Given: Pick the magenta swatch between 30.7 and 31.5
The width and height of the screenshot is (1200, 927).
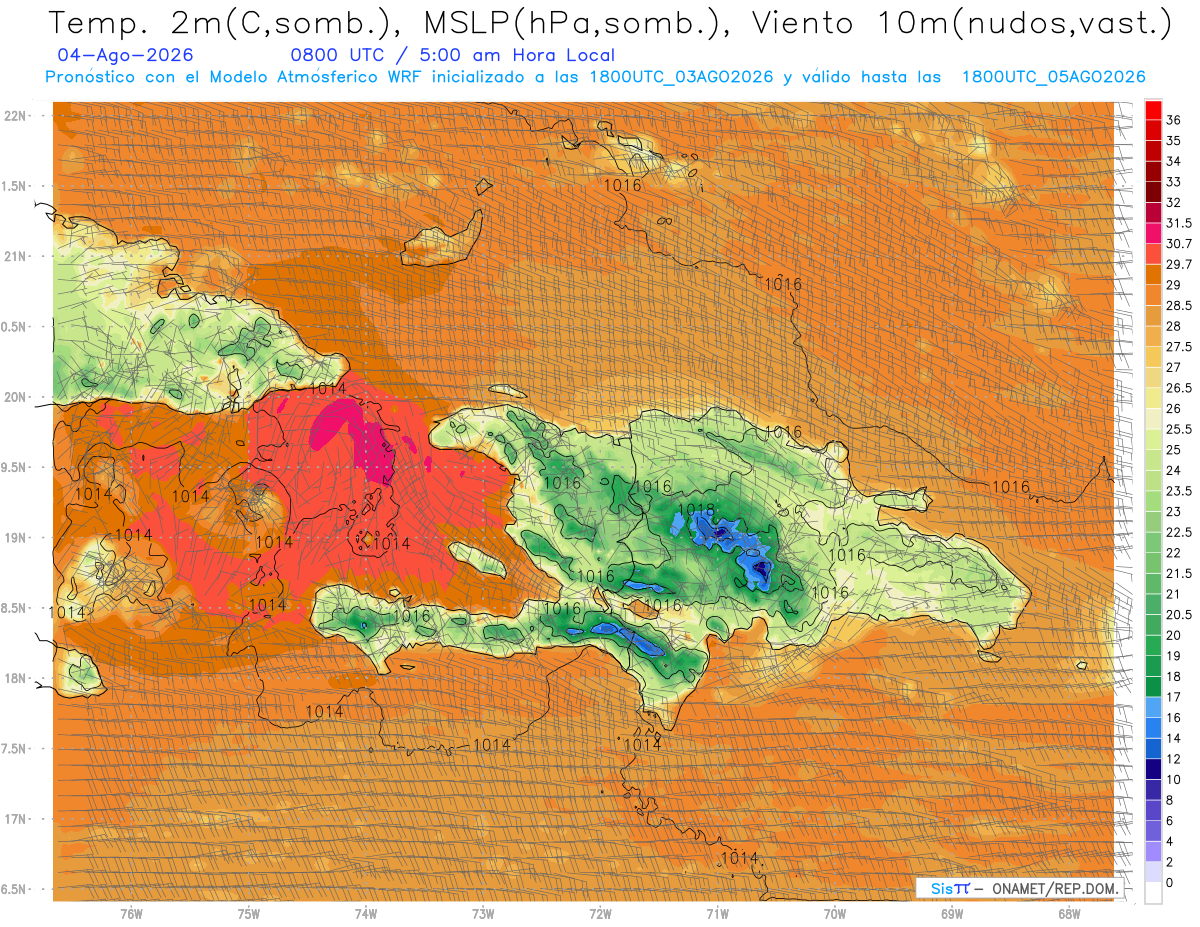Looking at the screenshot, I should pos(1153,233).
